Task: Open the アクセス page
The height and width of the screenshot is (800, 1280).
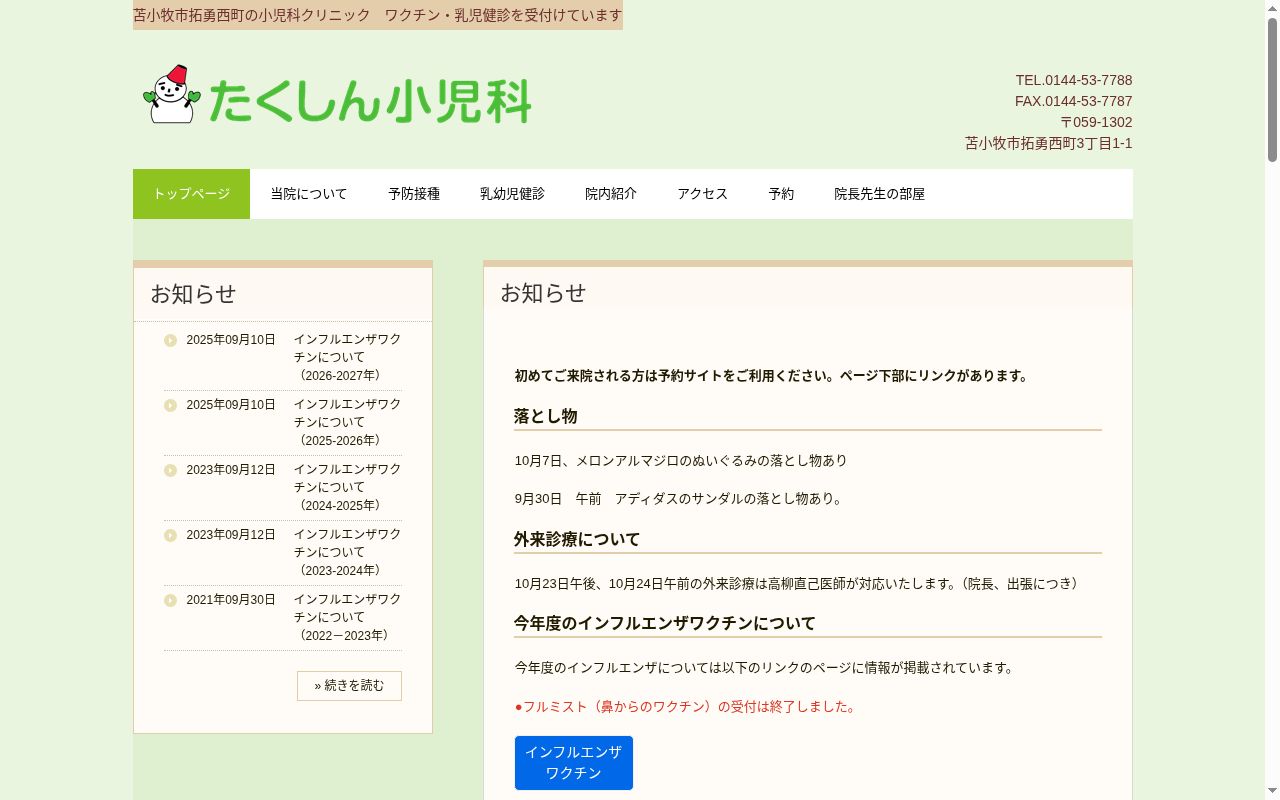Action: pyautogui.click(x=703, y=194)
